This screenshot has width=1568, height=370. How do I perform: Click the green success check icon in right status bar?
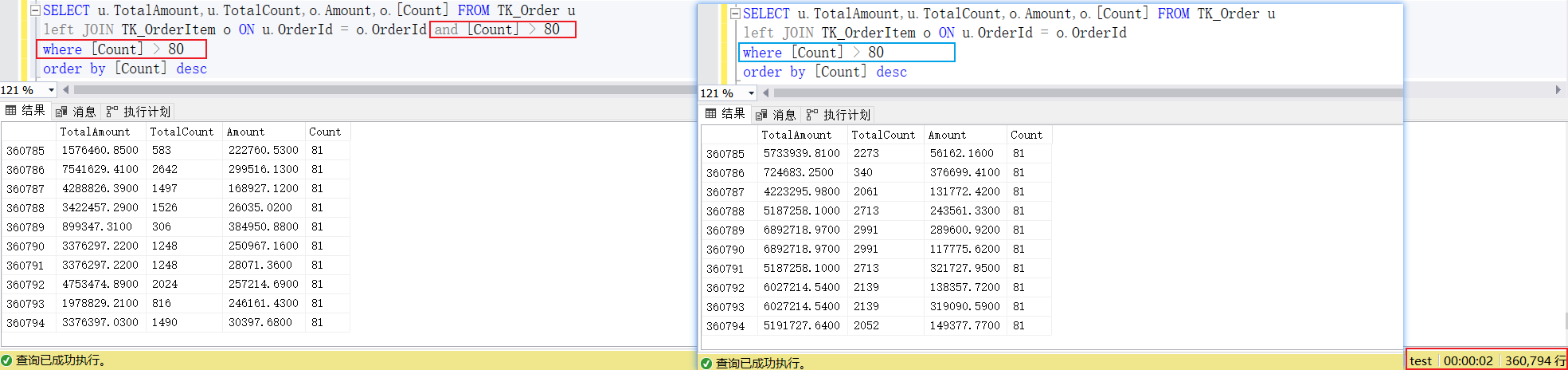(x=706, y=364)
